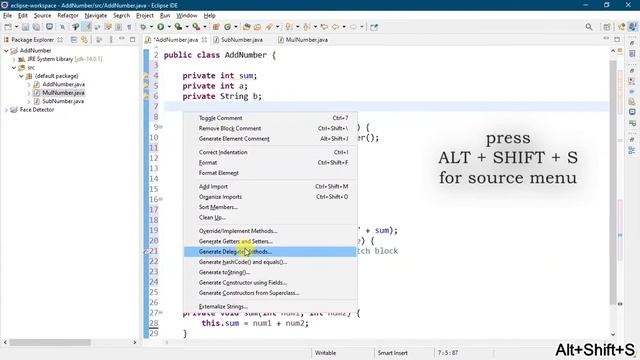
Task: Click the Last Edit Location icon
Action: click(x=324, y=27)
